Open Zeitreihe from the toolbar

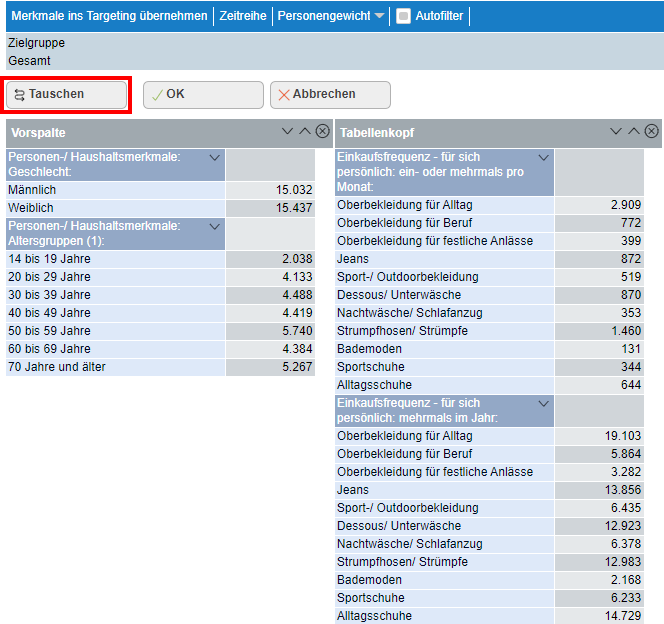243,16
